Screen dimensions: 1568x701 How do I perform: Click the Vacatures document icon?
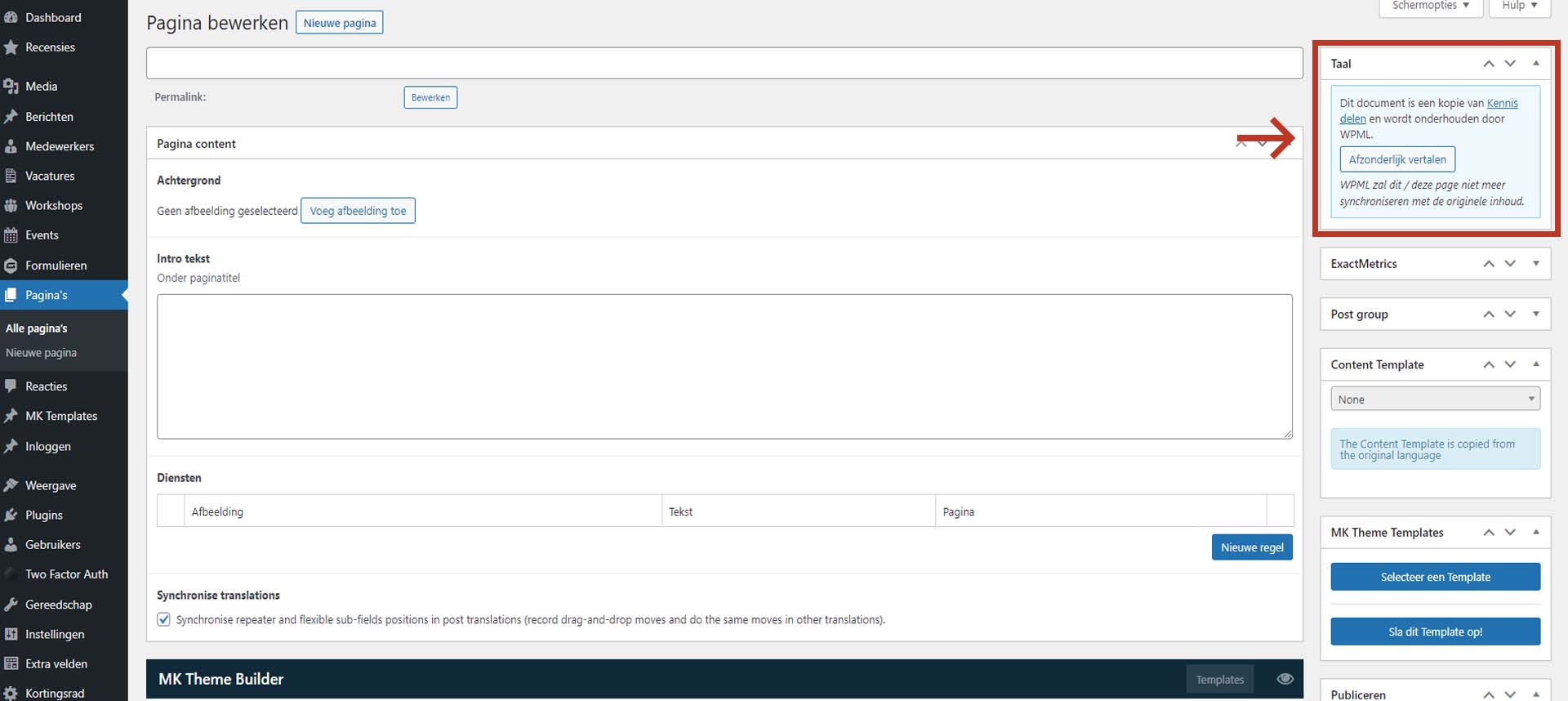pyautogui.click(x=11, y=176)
